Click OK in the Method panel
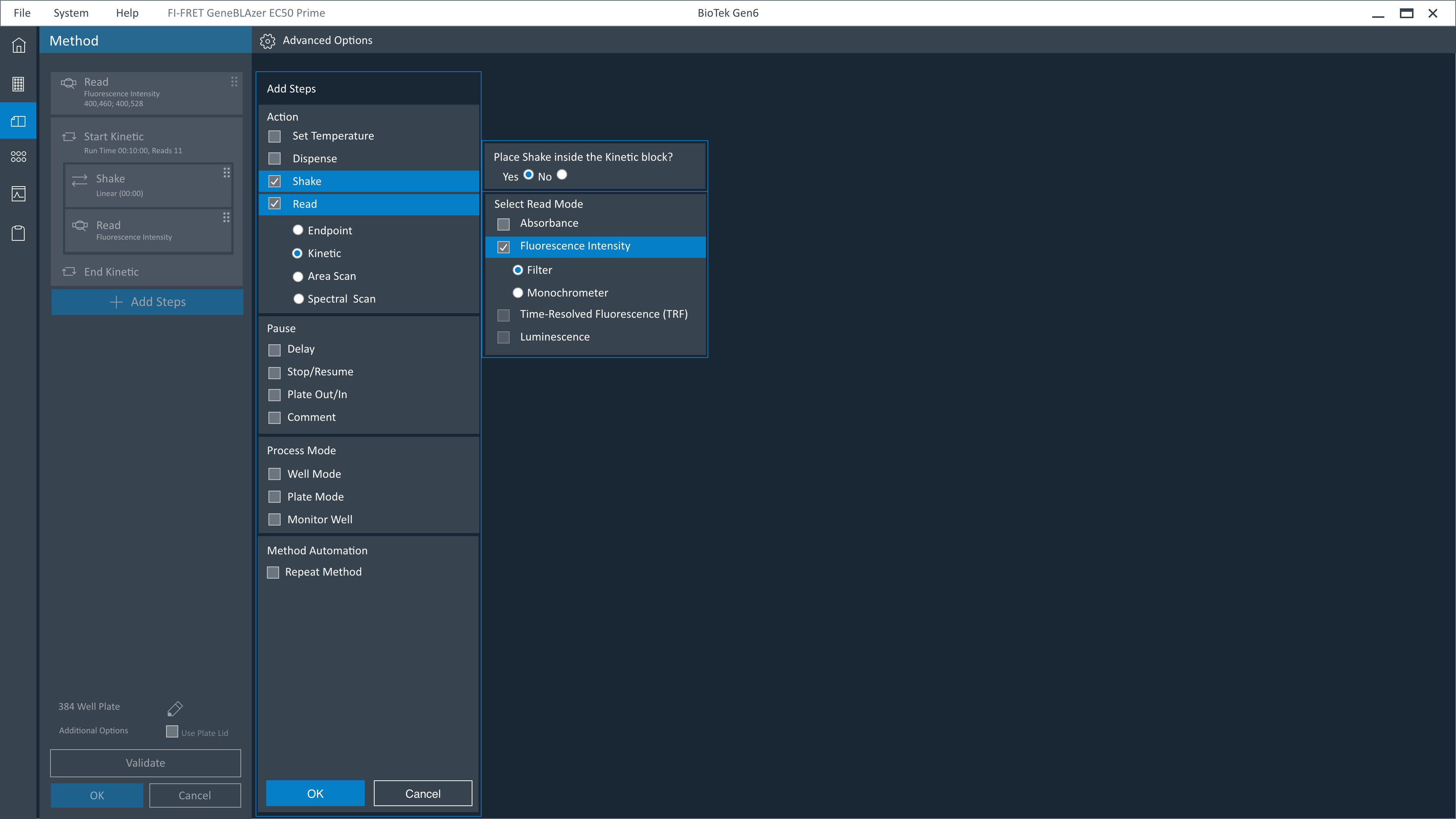Viewport: 1456px width, 819px height. click(97, 795)
